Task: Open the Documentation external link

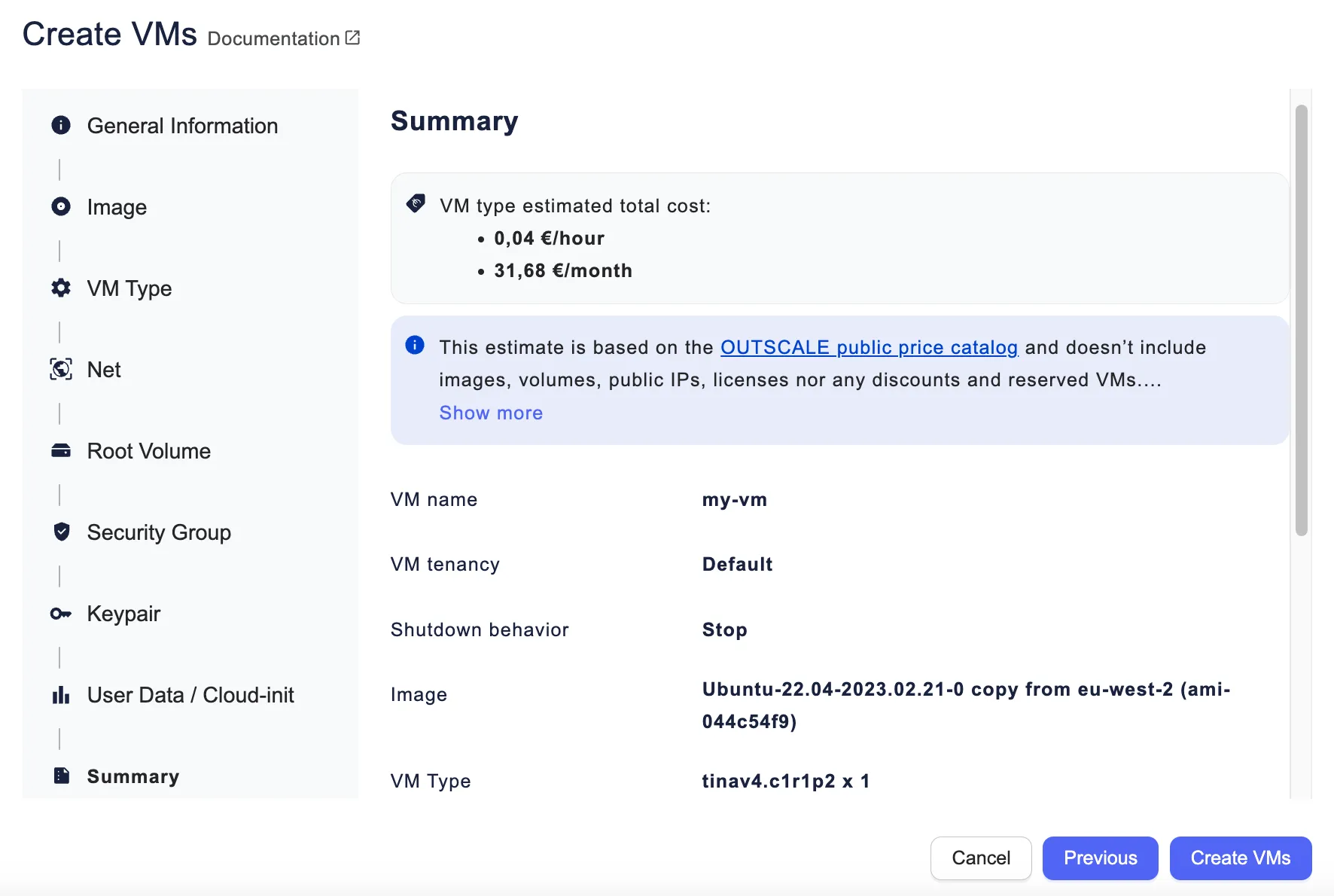Action: (283, 38)
